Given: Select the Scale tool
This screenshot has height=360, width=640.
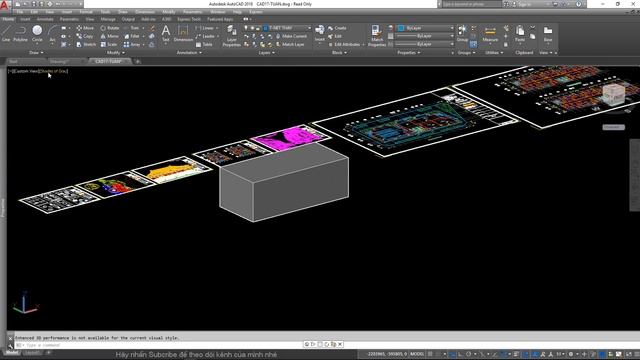Looking at the screenshot, I should [109, 44].
